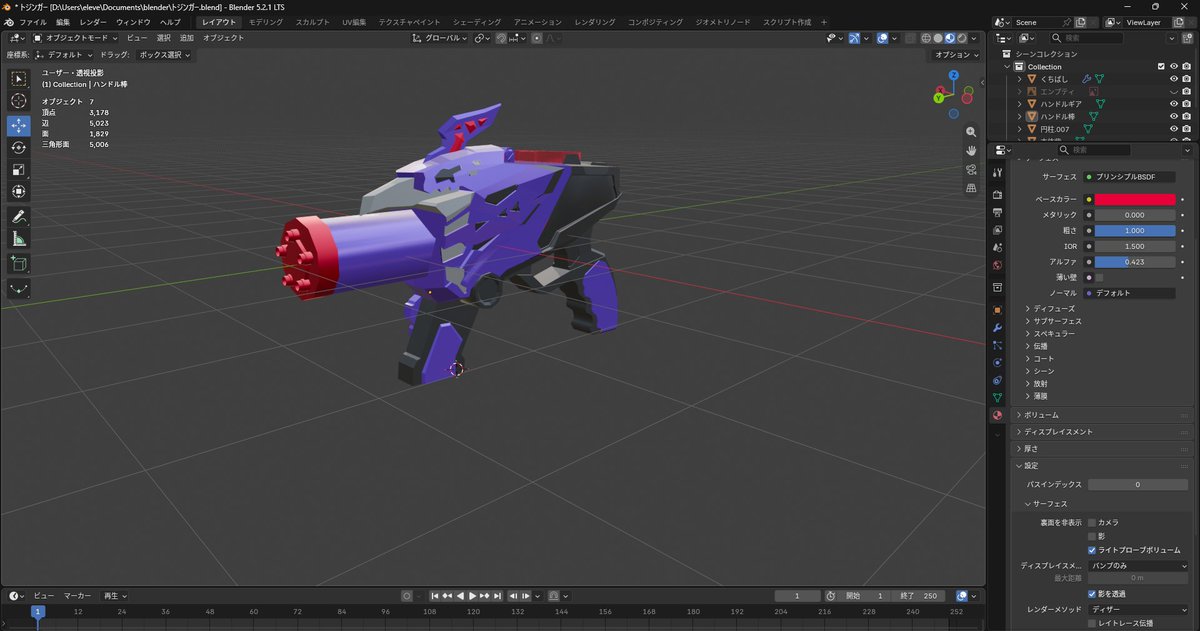Switch perspective/orthographic grid icon

971,188
